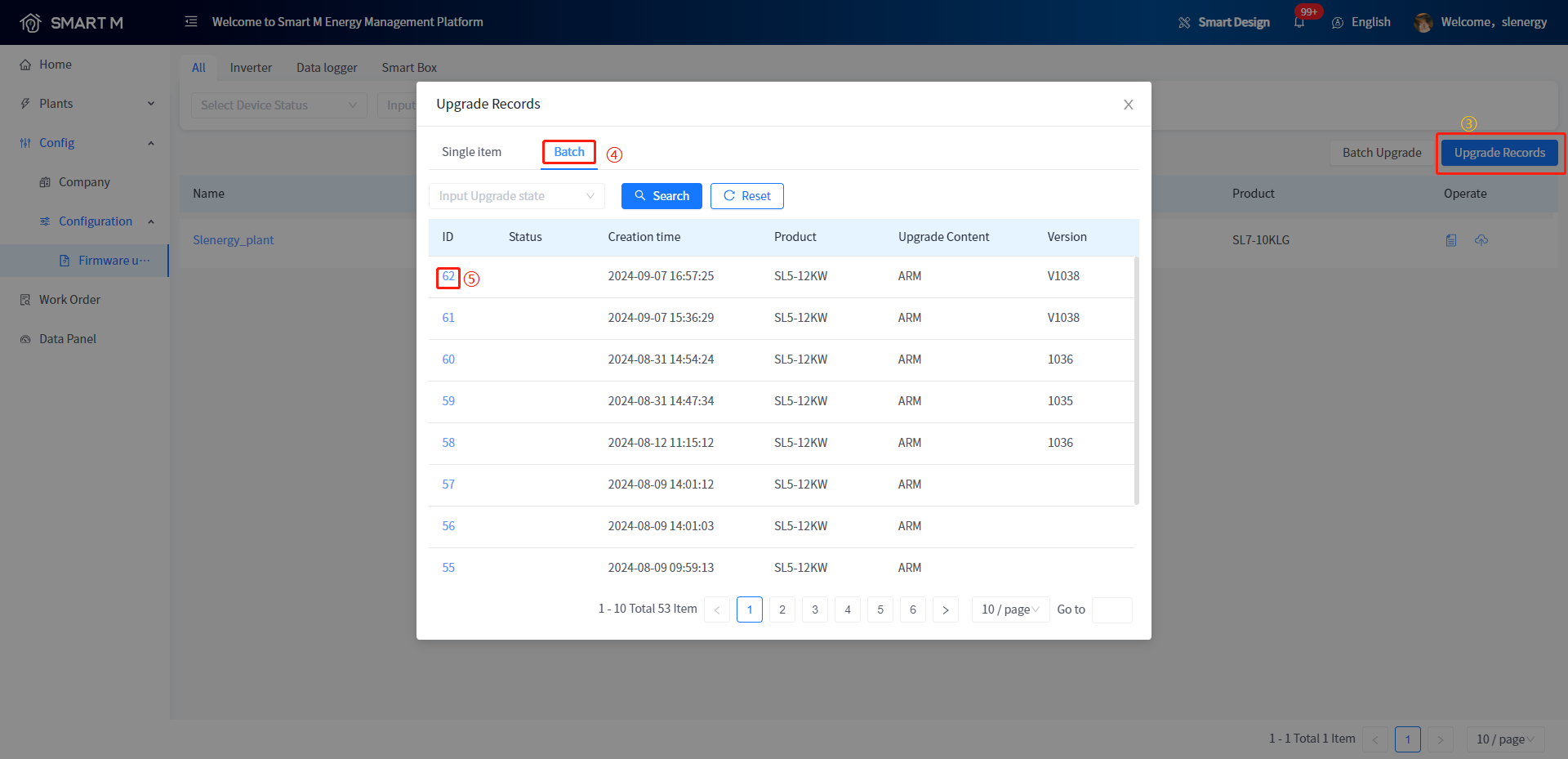Expand the Plants sidebar section
This screenshot has width=1568, height=759.
pyautogui.click(x=150, y=104)
